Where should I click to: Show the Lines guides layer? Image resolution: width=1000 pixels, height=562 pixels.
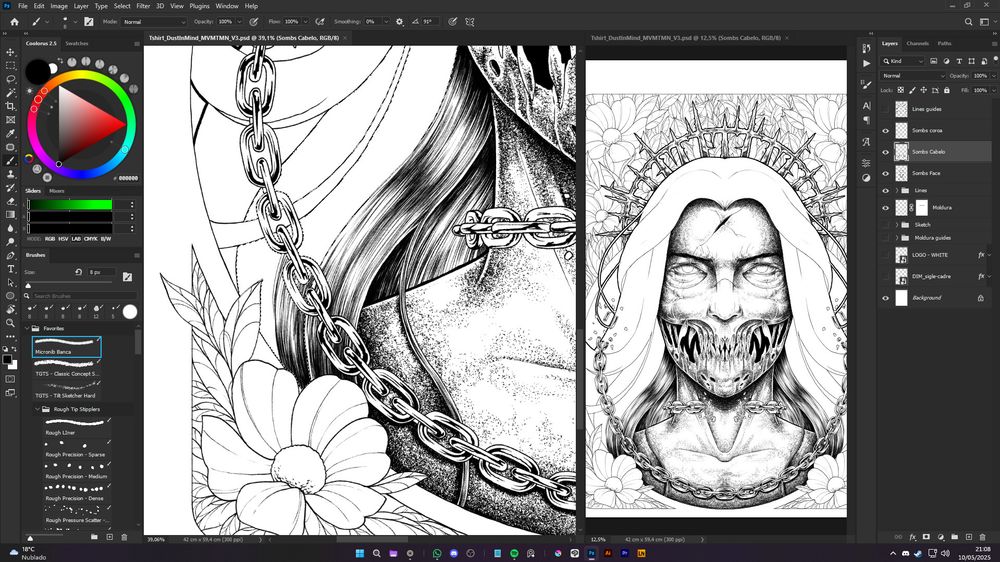(x=885, y=109)
